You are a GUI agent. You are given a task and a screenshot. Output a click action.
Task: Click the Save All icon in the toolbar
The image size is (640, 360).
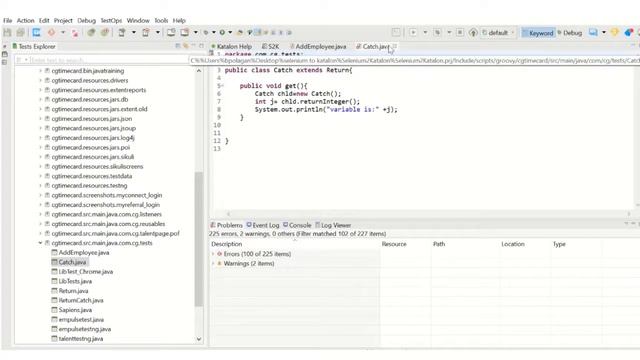coord(20,33)
